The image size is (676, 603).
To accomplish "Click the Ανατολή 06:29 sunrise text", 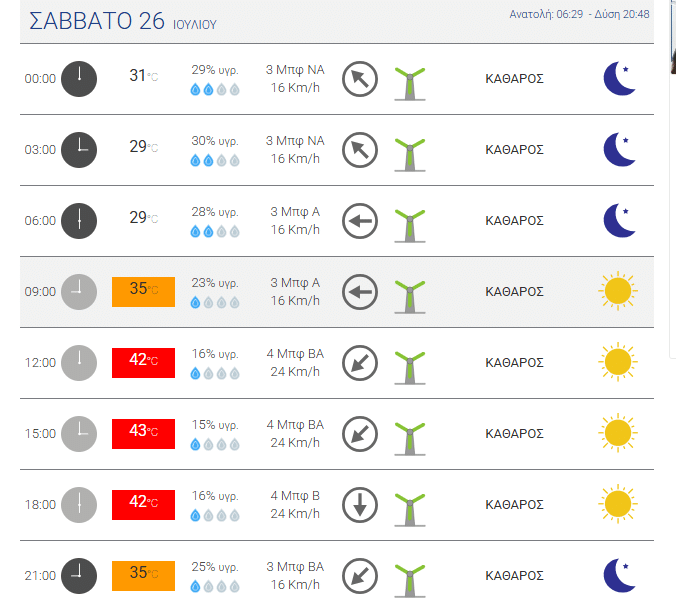I will 546,14.
